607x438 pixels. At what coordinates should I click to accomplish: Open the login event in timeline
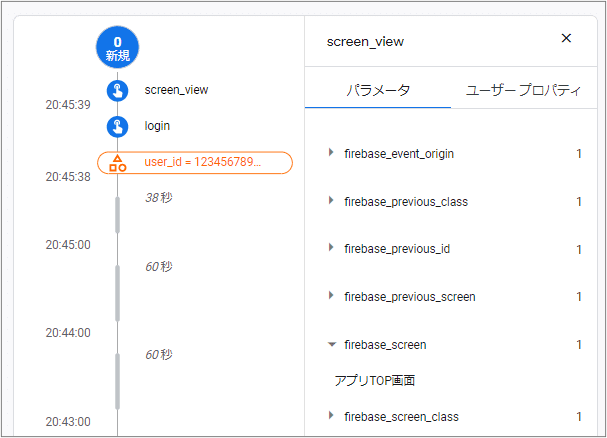157,126
